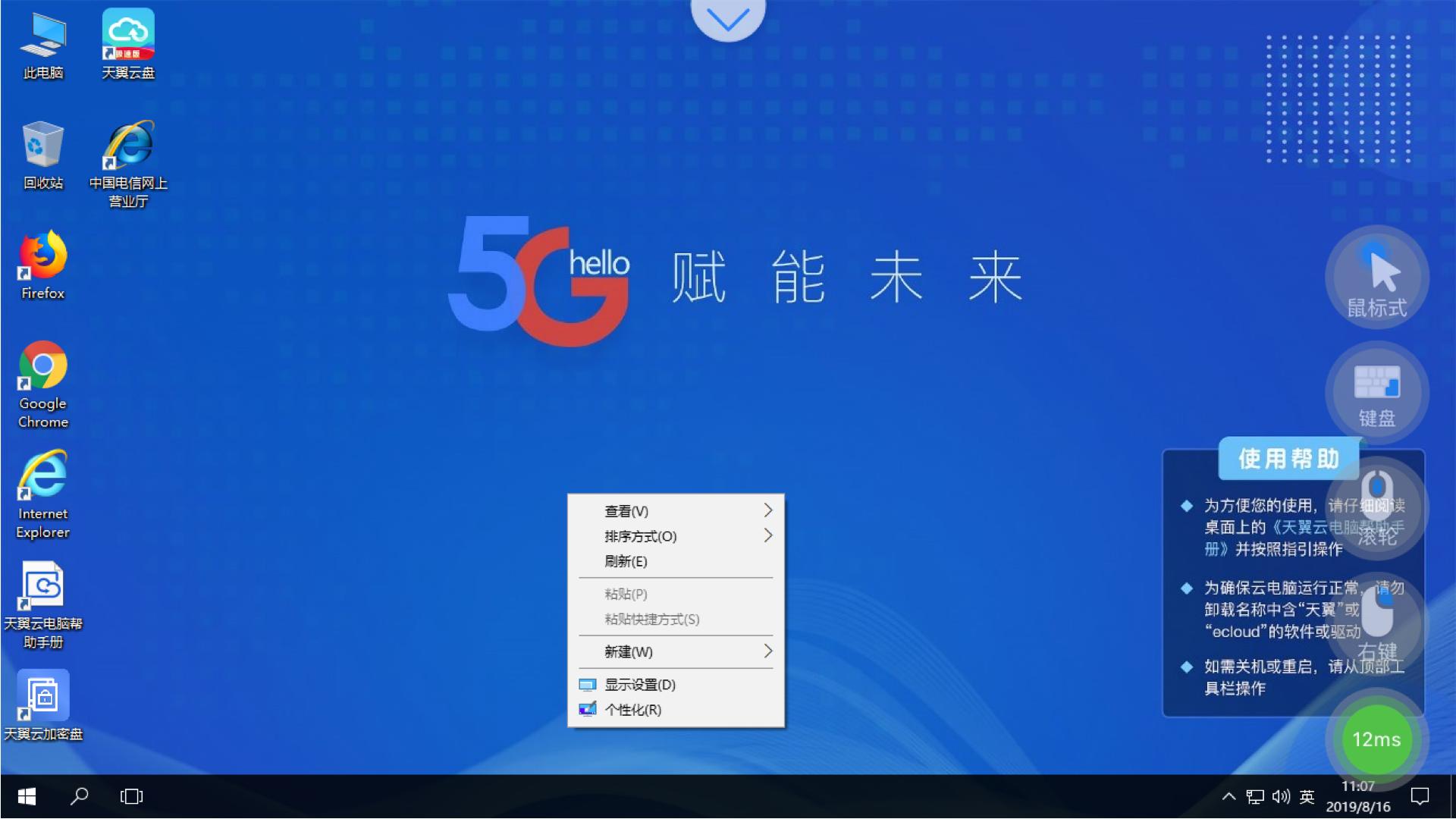Click 鼠标式 mouse mode toggle button
This screenshot has width=1456, height=819.
click(x=1378, y=279)
